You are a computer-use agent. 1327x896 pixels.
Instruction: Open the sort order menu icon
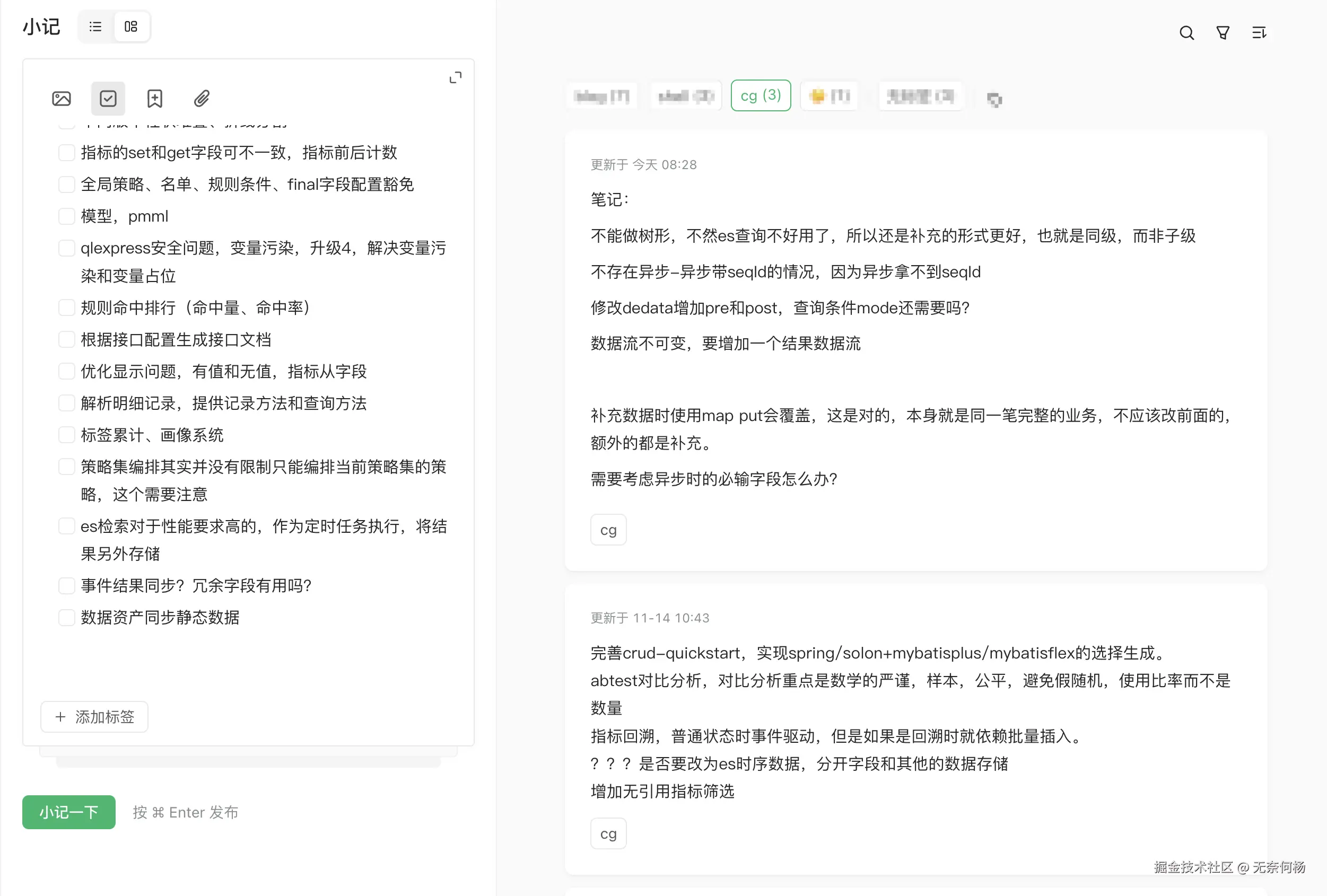[x=1259, y=33]
